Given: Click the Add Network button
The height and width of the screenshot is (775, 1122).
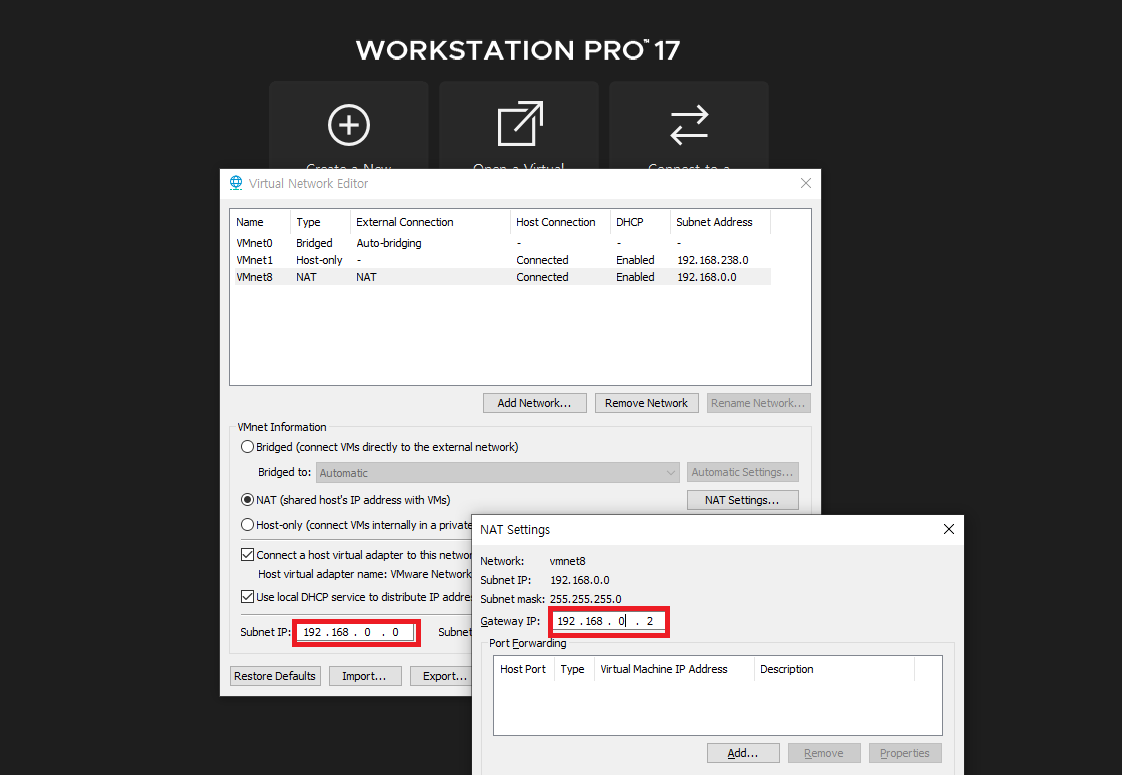Looking at the screenshot, I should click(535, 403).
